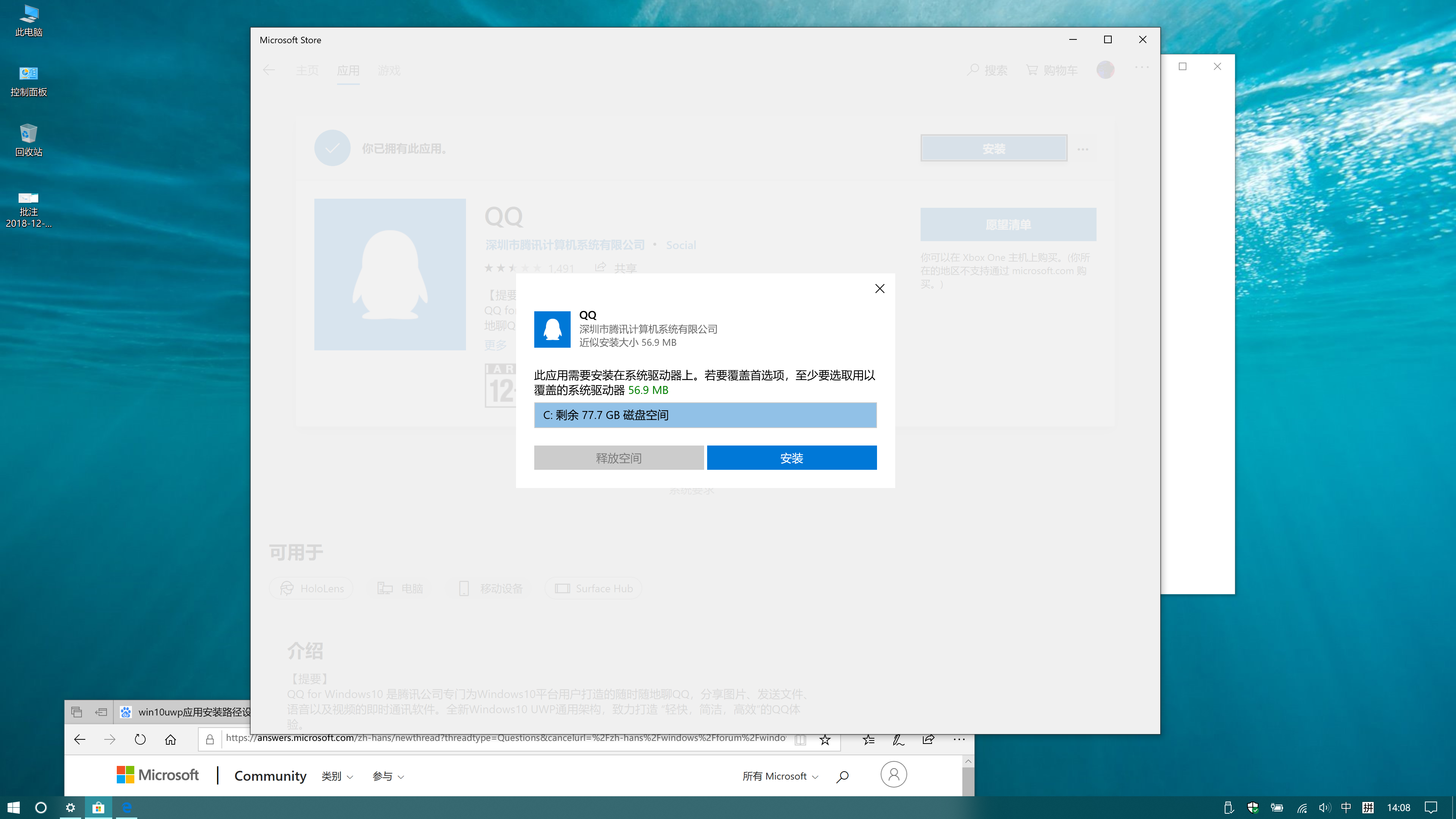Open the 应用 tab in Store

coord(348,70)
